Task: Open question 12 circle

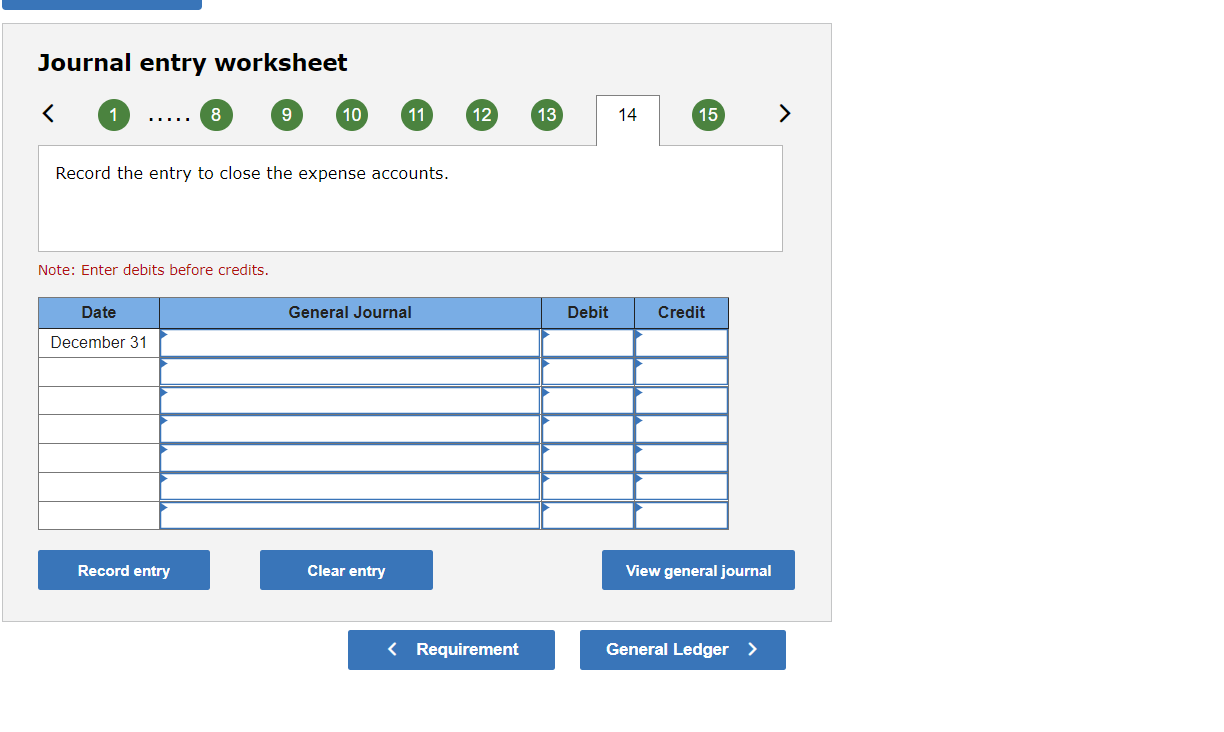Action: [482, 115]
